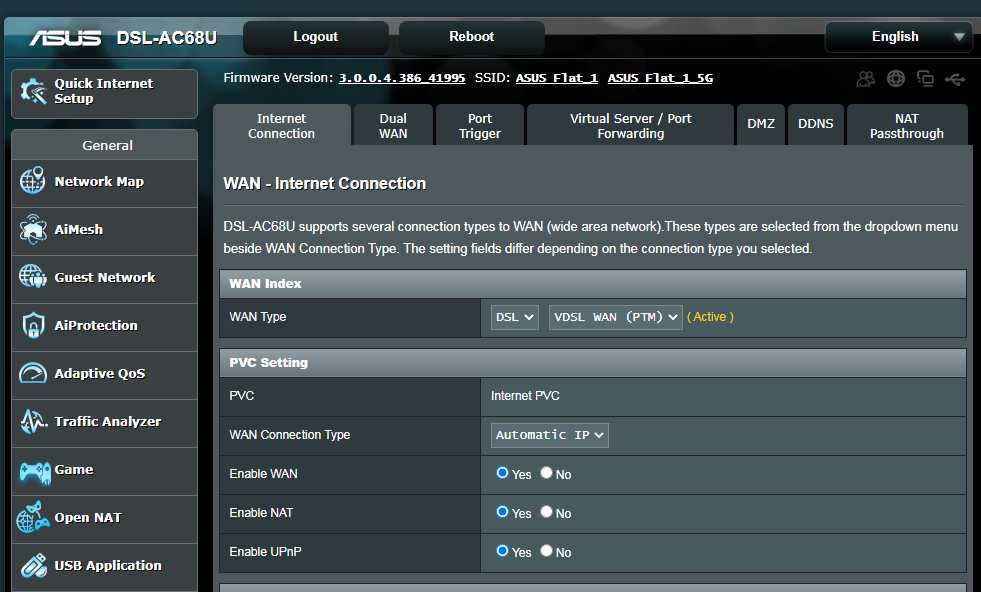The image size is (981, 592).
Task: Open the DMZ tab
Action: 761,124
